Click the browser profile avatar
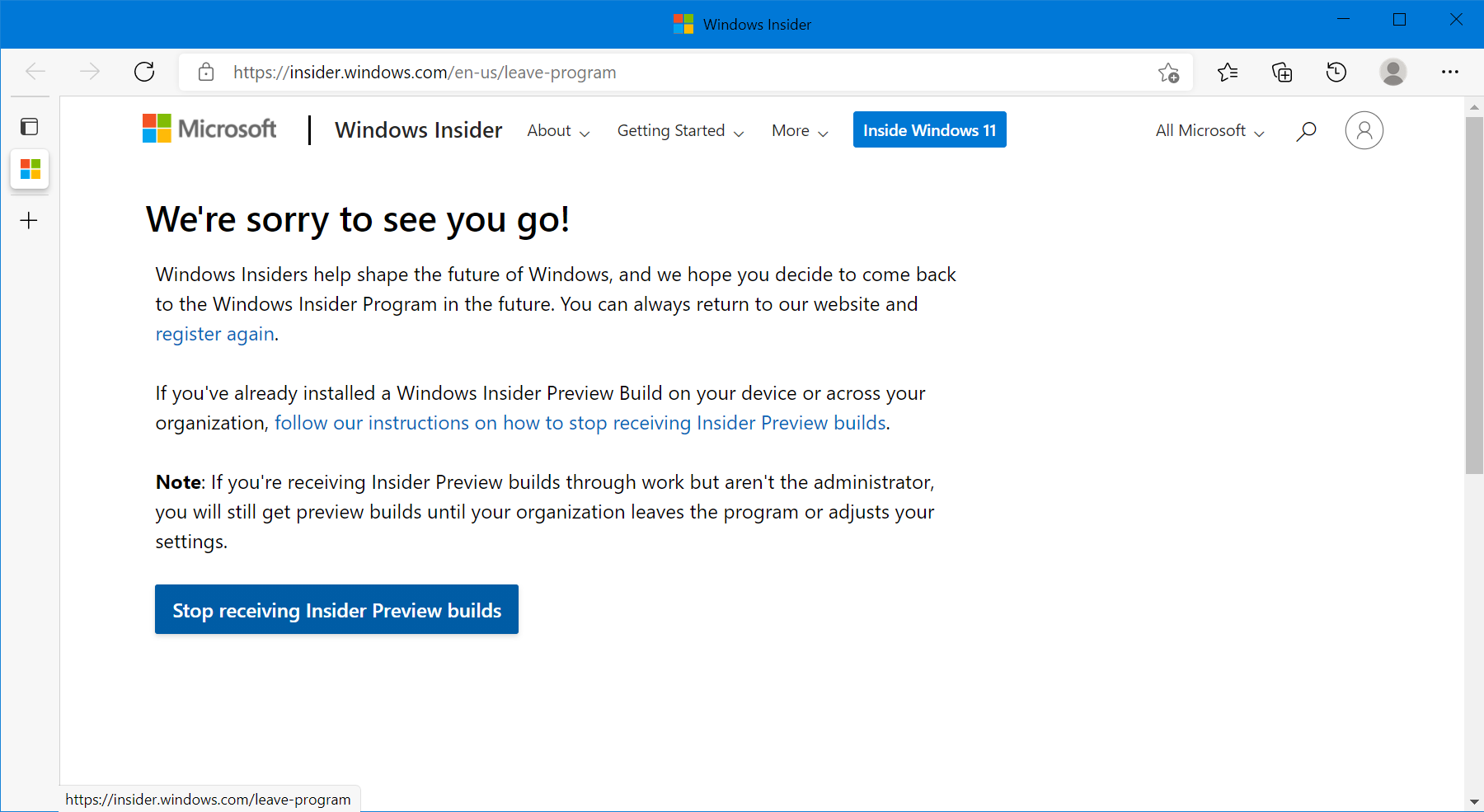The width and height of the screenshot is (1484, 812). point(1393,73)
